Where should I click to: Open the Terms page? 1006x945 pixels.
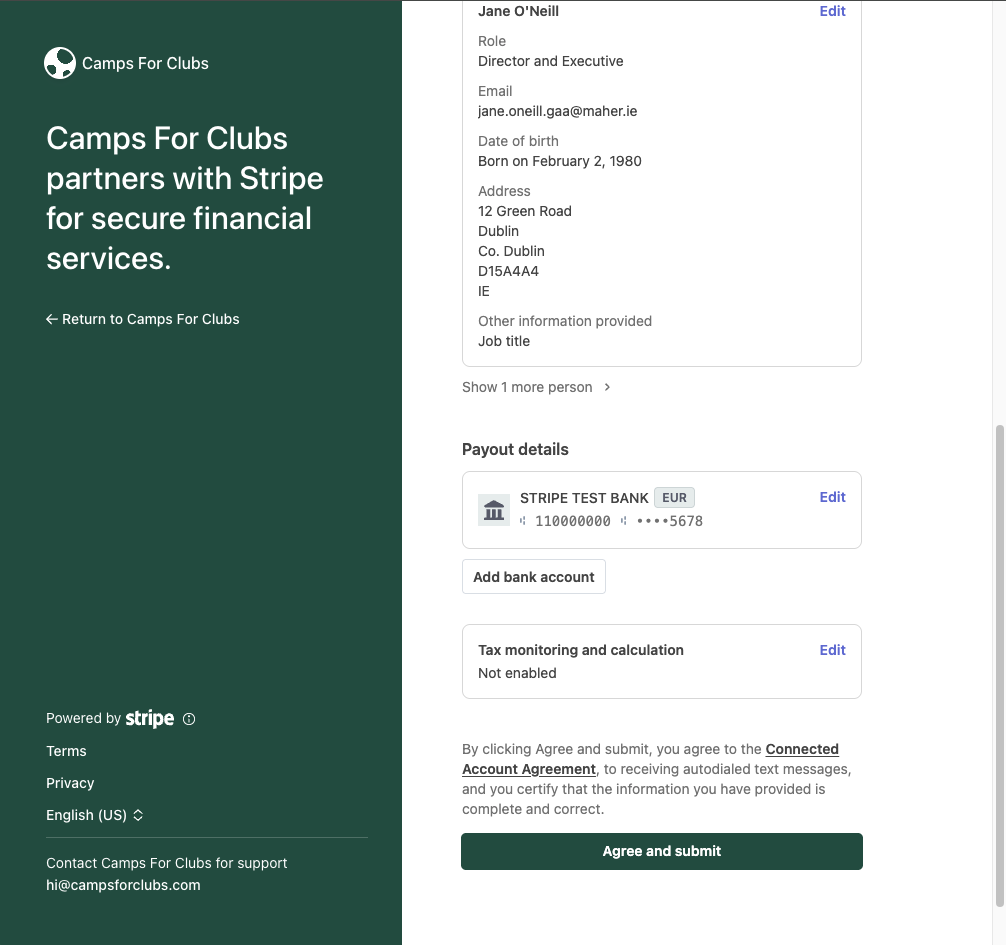pos(66,751)
